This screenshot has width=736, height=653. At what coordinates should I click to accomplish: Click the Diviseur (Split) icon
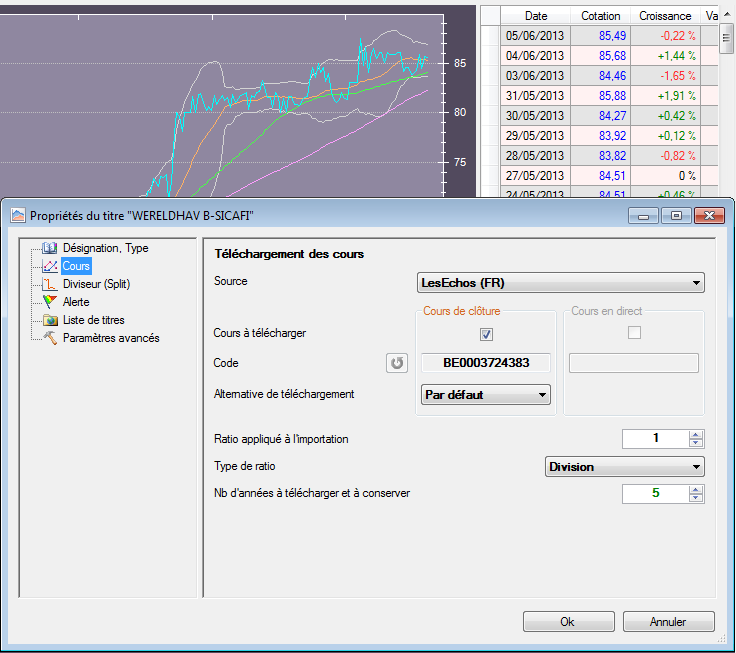(50, 284)
